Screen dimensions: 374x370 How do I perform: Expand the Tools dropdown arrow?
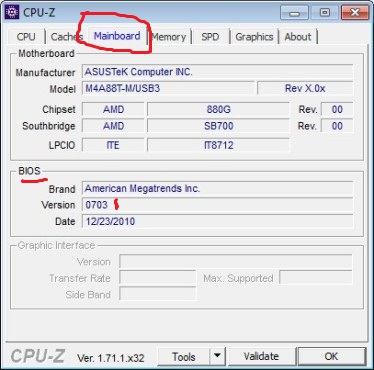tap(218, 357)
